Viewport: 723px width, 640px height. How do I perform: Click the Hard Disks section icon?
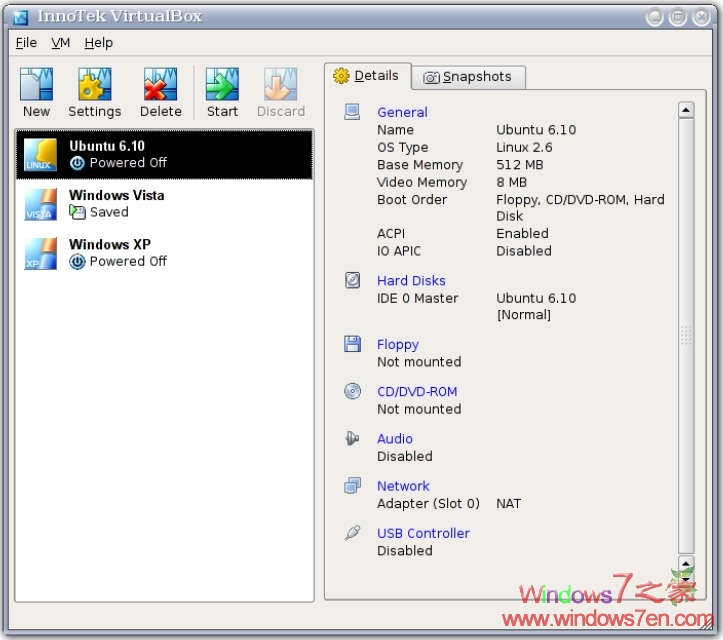click(352, 281)
